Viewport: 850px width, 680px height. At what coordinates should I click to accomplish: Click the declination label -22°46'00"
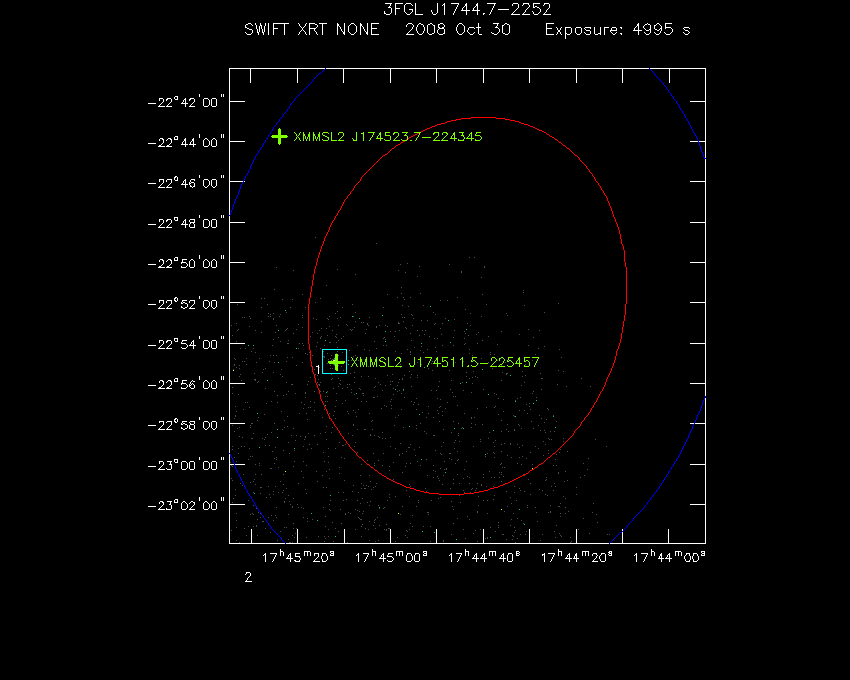coord(186,183)
